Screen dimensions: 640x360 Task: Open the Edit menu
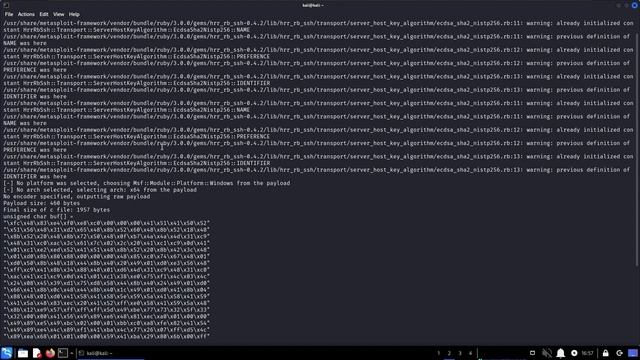[44, 14]
